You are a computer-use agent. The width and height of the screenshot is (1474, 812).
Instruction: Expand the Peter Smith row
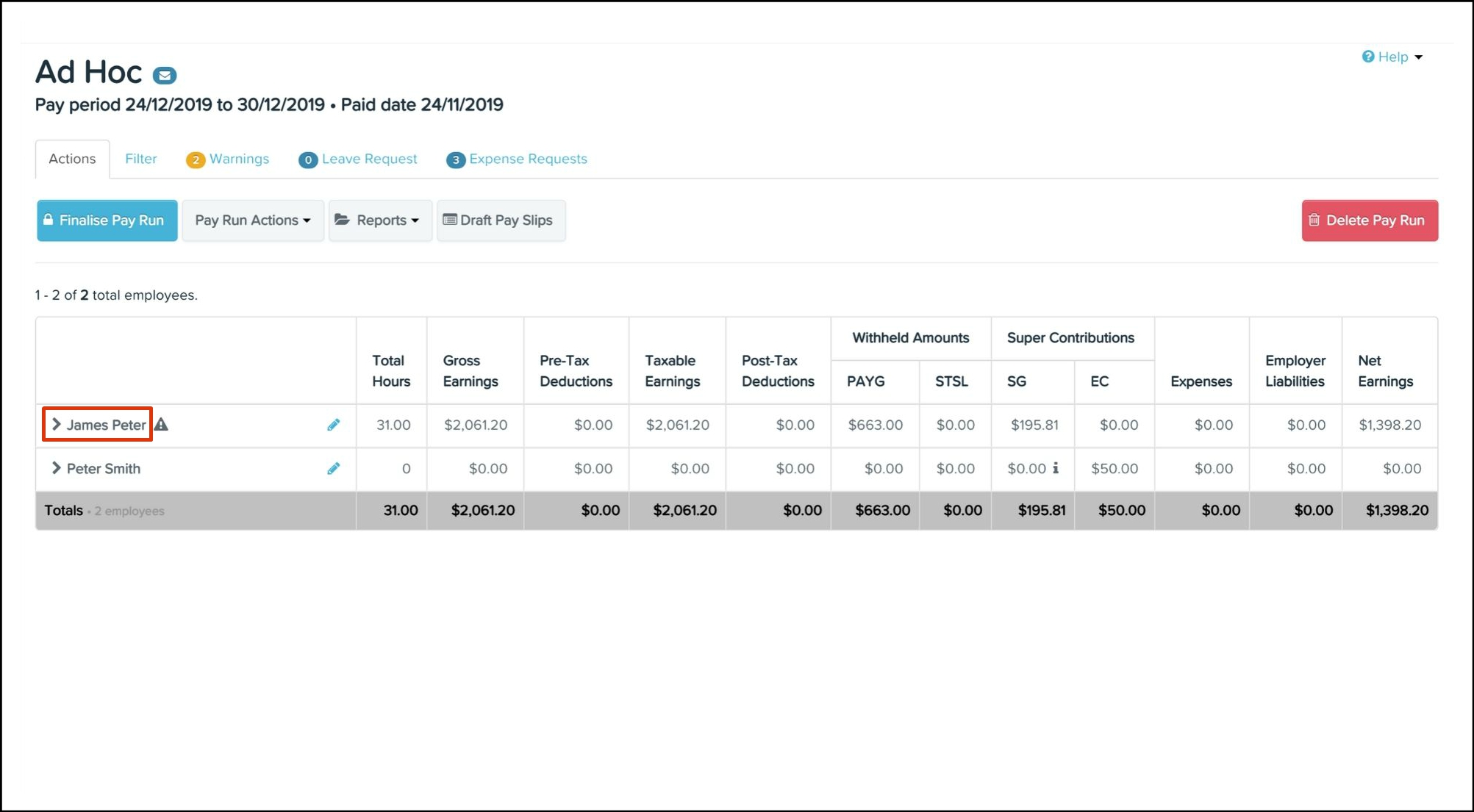pos(56,468)
